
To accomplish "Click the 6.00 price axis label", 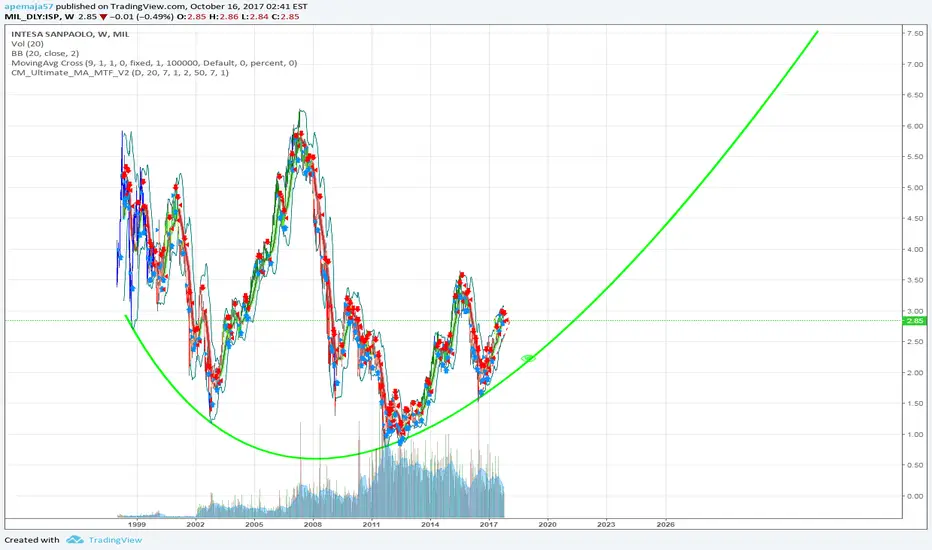I will click(914, 126).
